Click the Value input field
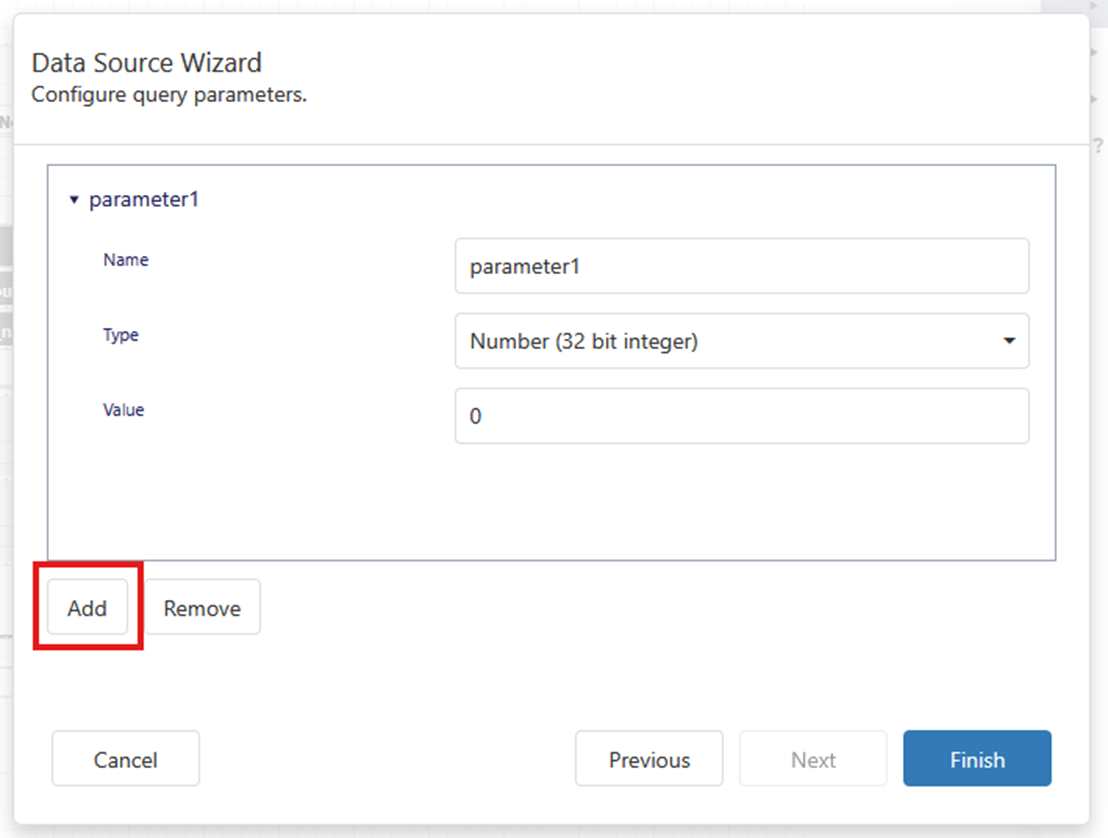 pyautogui.click(x=741, y=416)
